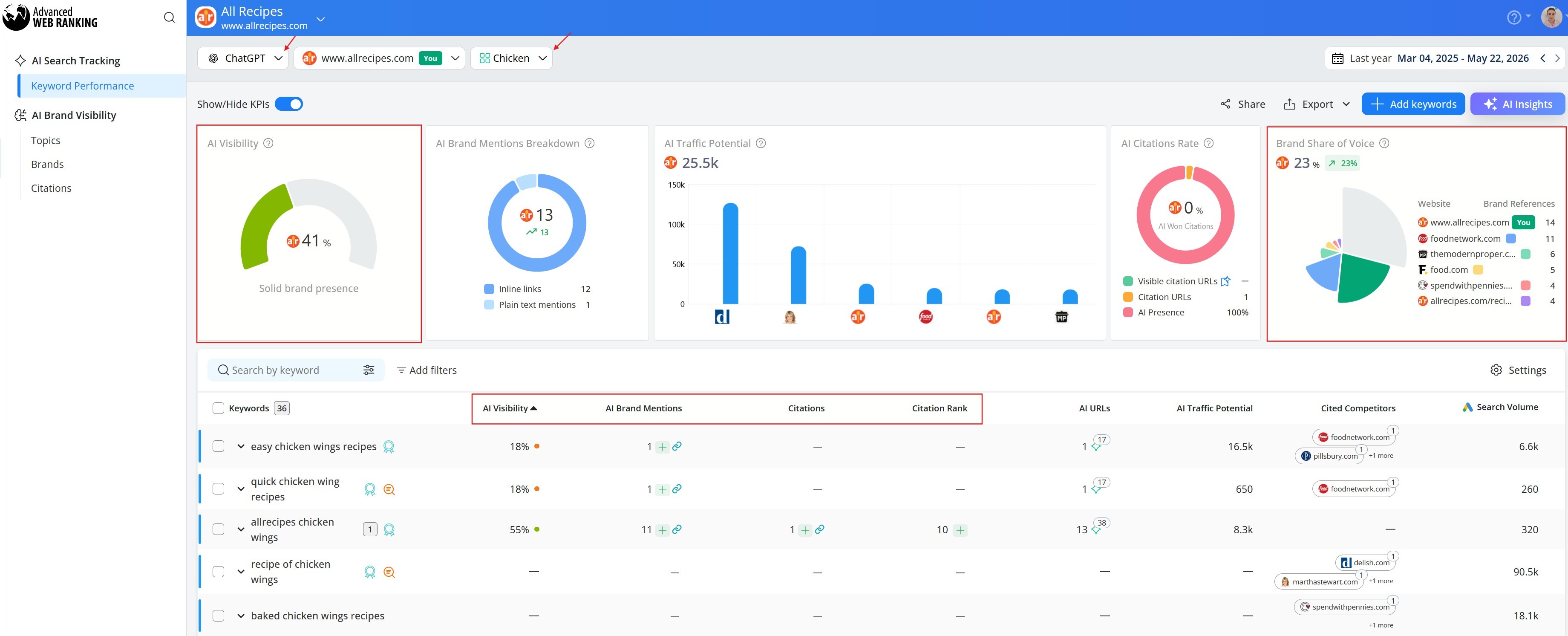Expand the allrecipes chicken wings row

[x=241, y=530]
